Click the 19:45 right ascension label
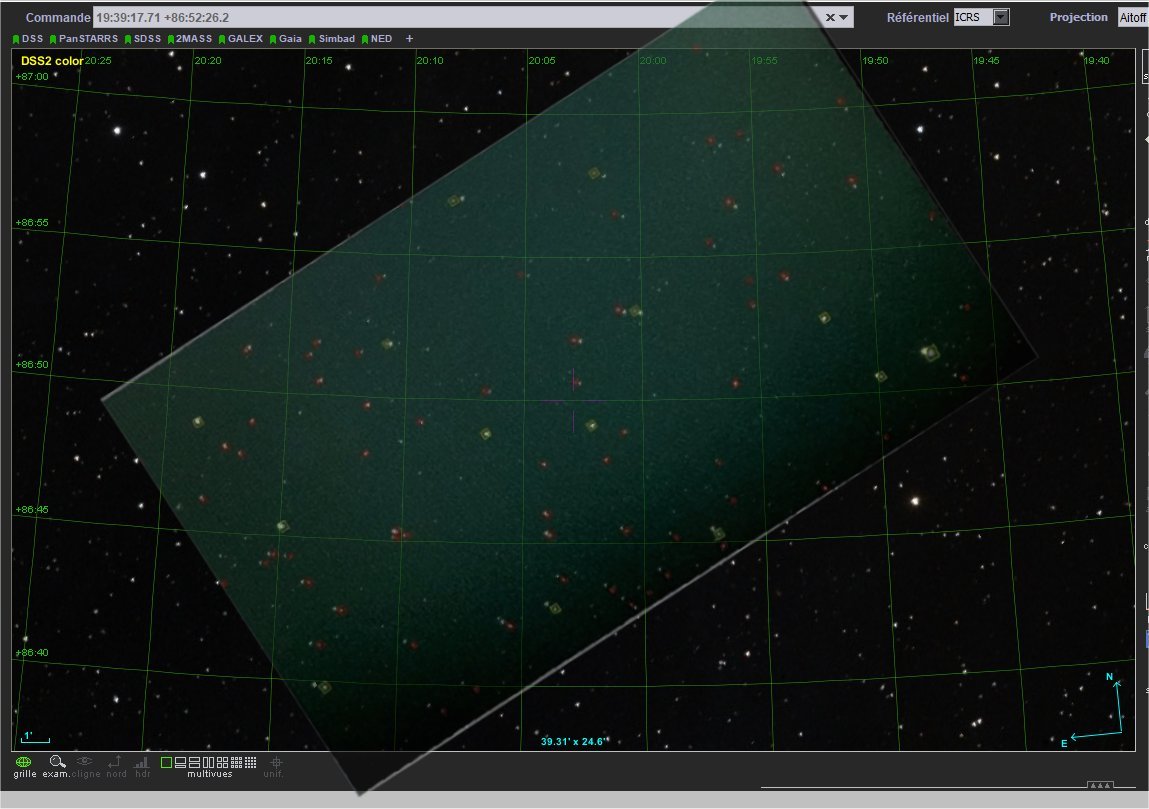The image size is (1149, 809). tap(986, 61)
